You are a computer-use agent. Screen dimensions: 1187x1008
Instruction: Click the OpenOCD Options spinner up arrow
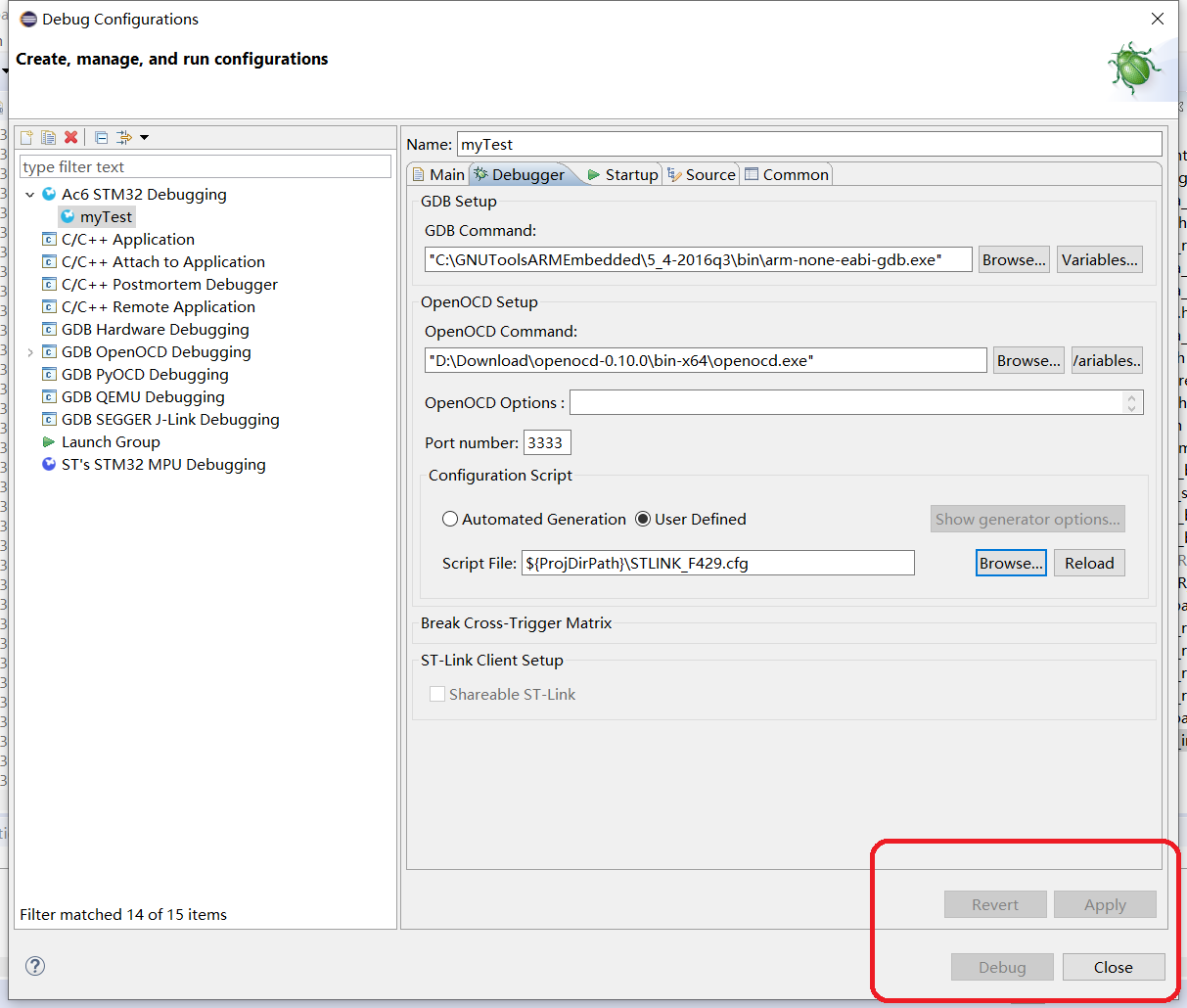click(x=1131, y=397)
